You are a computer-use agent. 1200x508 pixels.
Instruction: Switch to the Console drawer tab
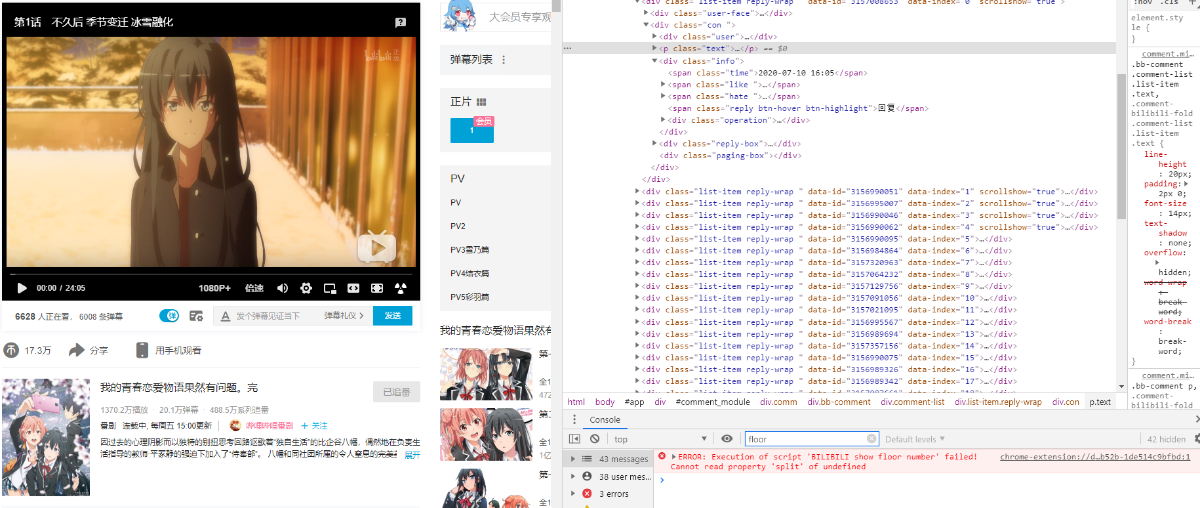[x=604, y=420]
